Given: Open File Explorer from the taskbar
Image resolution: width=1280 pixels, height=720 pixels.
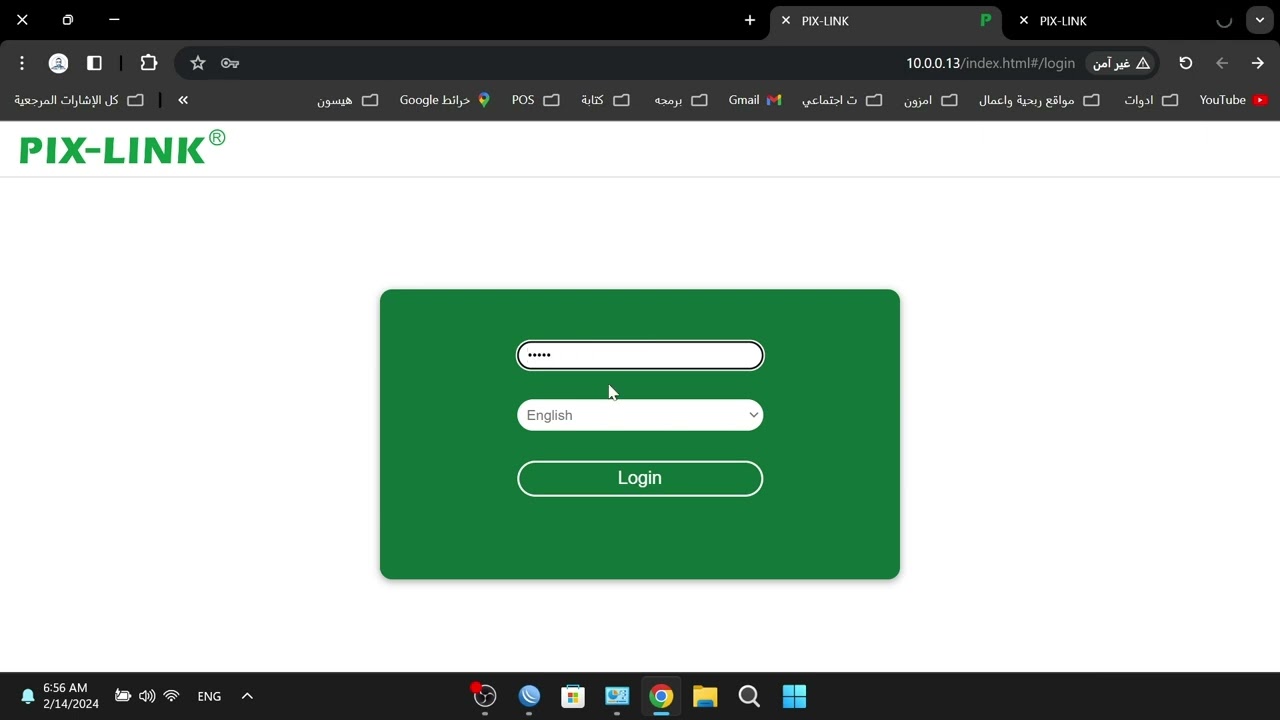Looking at the screenshot, I should [705, 696].
